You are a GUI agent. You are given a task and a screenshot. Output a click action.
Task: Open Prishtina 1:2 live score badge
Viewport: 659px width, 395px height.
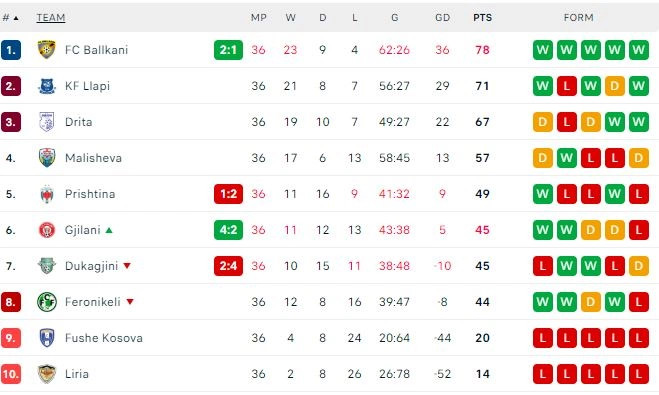coord(228,194)
